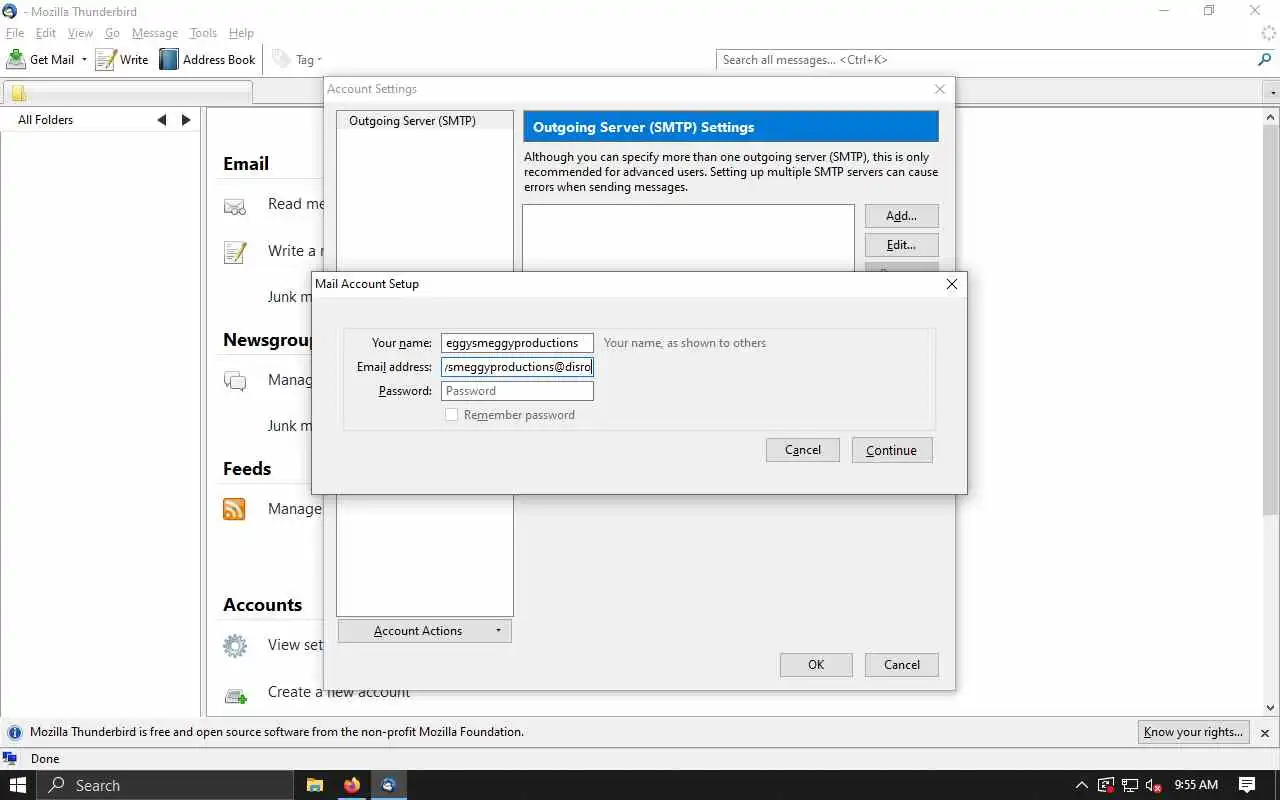Open File Explorer from taskbar

pos(315,785)
